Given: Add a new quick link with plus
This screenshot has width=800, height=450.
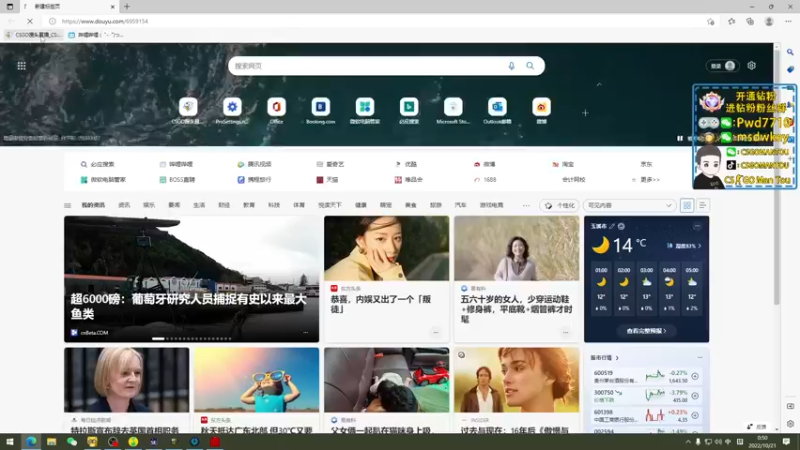Looking at the screenshot, I should [x=585, y=113].
